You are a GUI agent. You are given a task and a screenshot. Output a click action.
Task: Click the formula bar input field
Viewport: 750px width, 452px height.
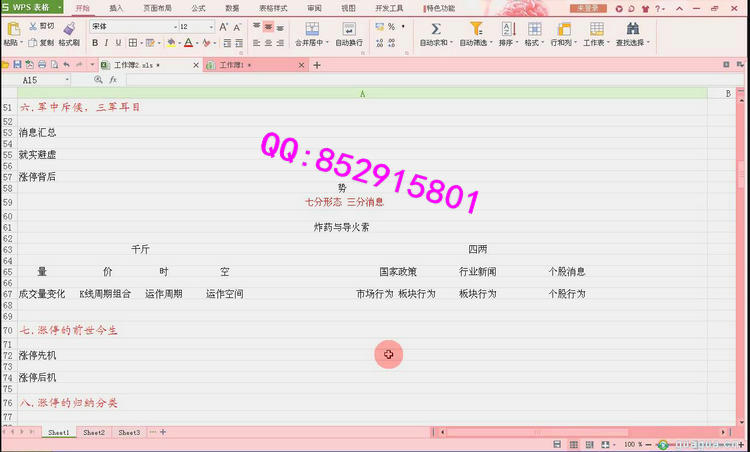pos(400,80)
